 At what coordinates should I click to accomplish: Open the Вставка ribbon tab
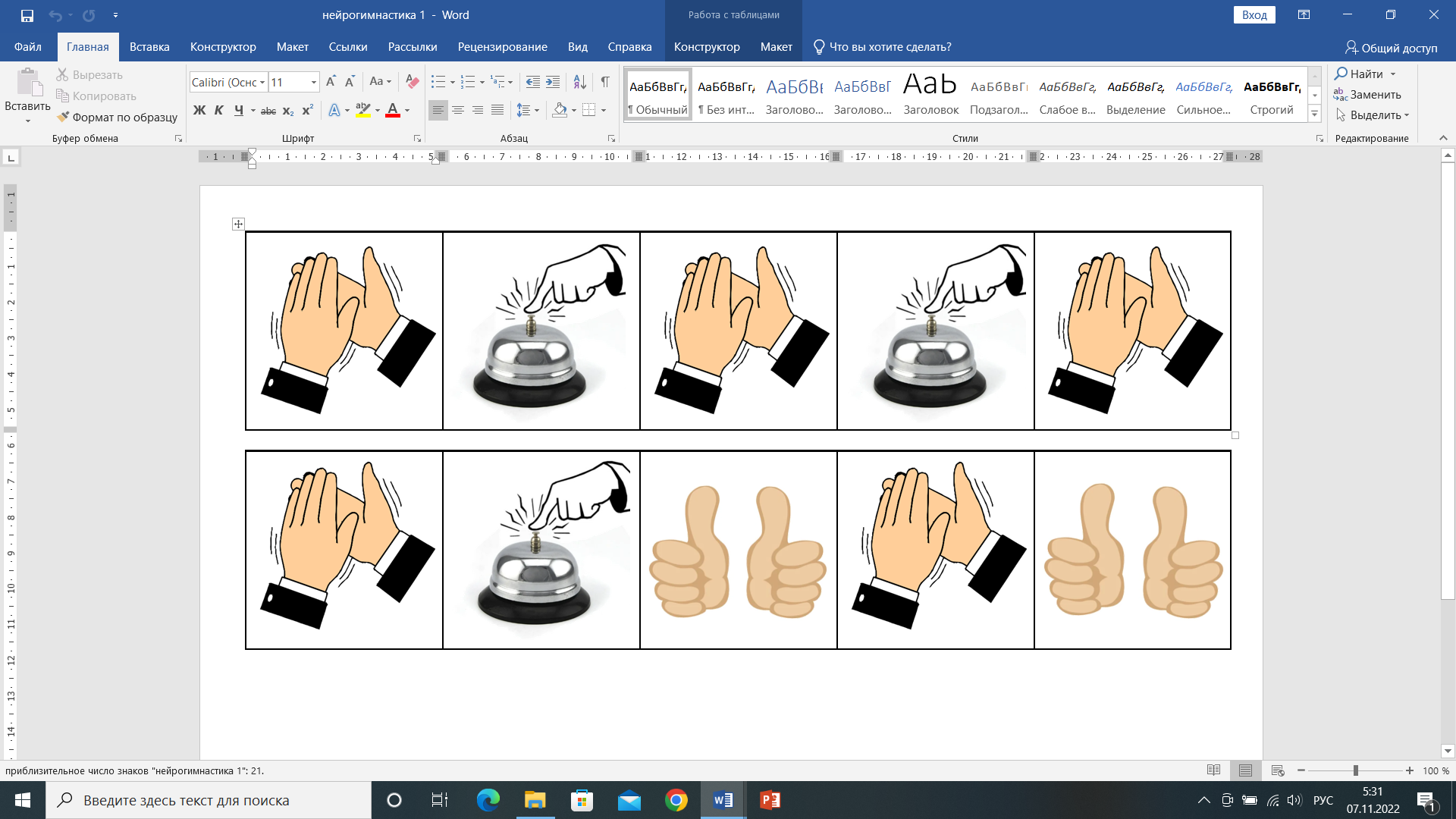click(149, 47)
